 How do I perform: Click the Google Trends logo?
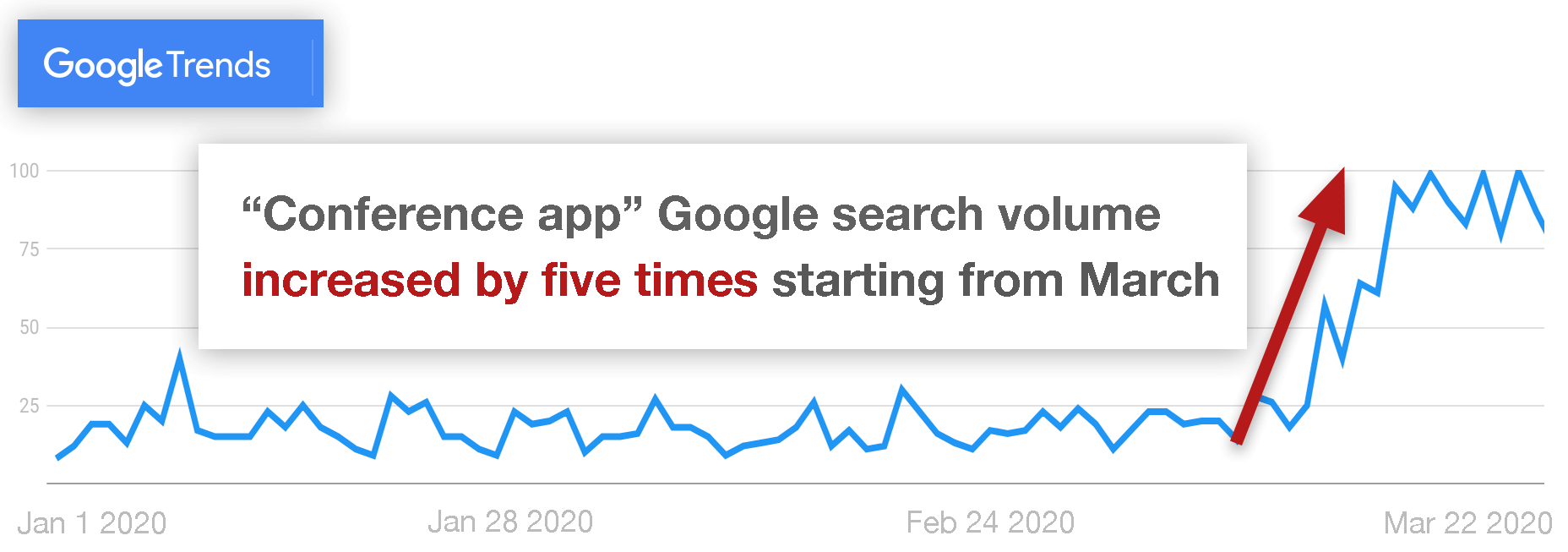(x=157, y=65)
